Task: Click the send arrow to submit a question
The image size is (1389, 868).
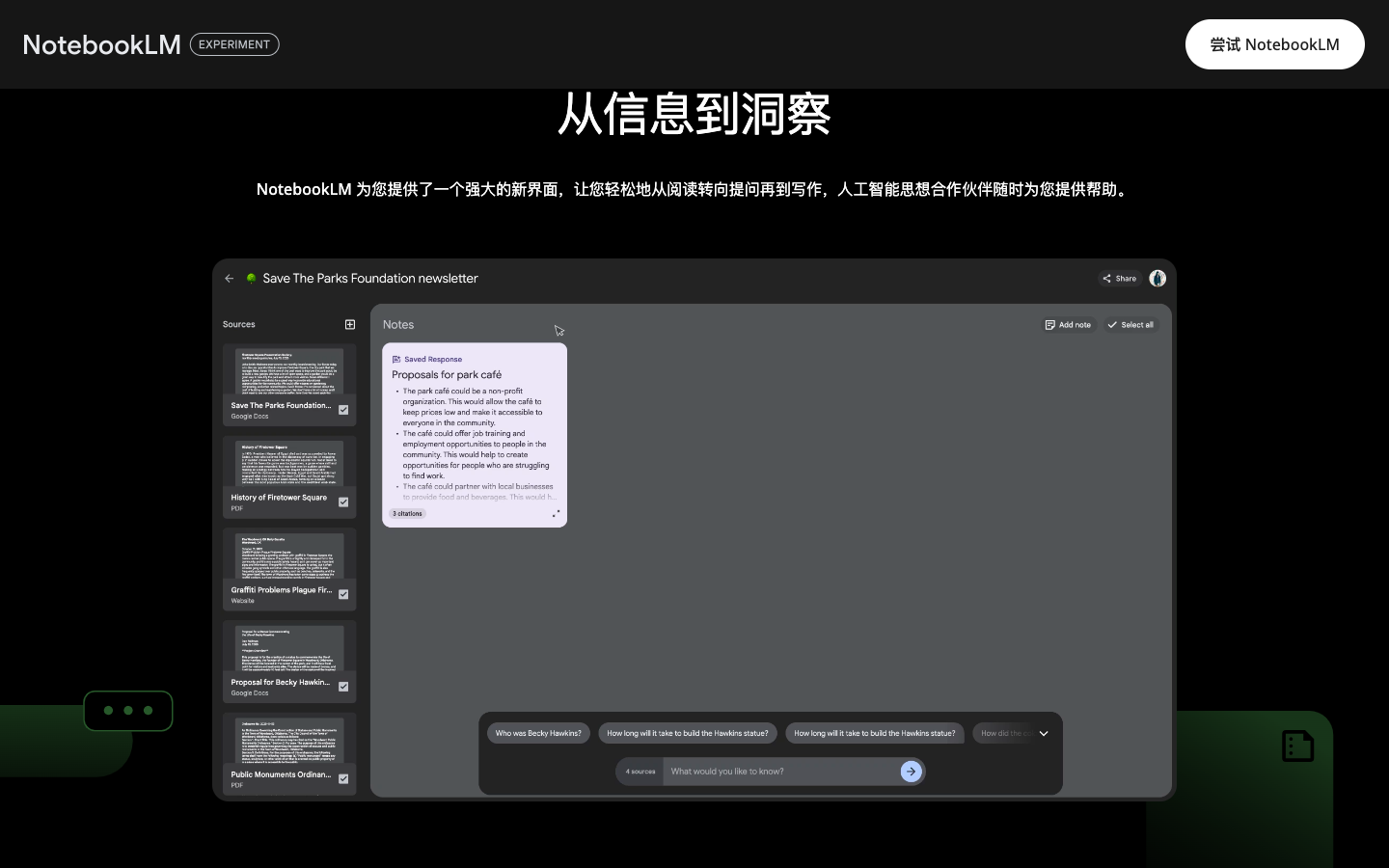Action: pos(911,772)
